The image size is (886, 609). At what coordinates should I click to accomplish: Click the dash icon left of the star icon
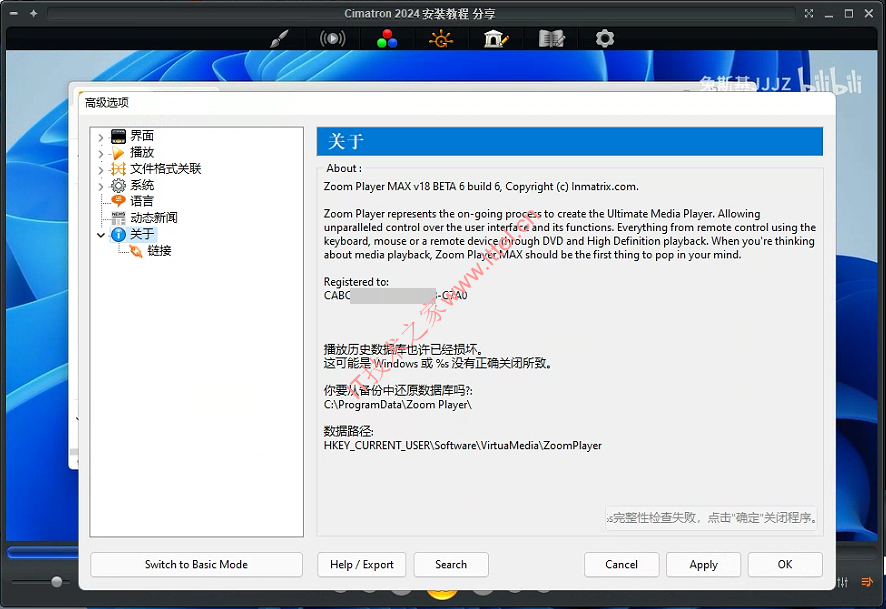point(14,13)
